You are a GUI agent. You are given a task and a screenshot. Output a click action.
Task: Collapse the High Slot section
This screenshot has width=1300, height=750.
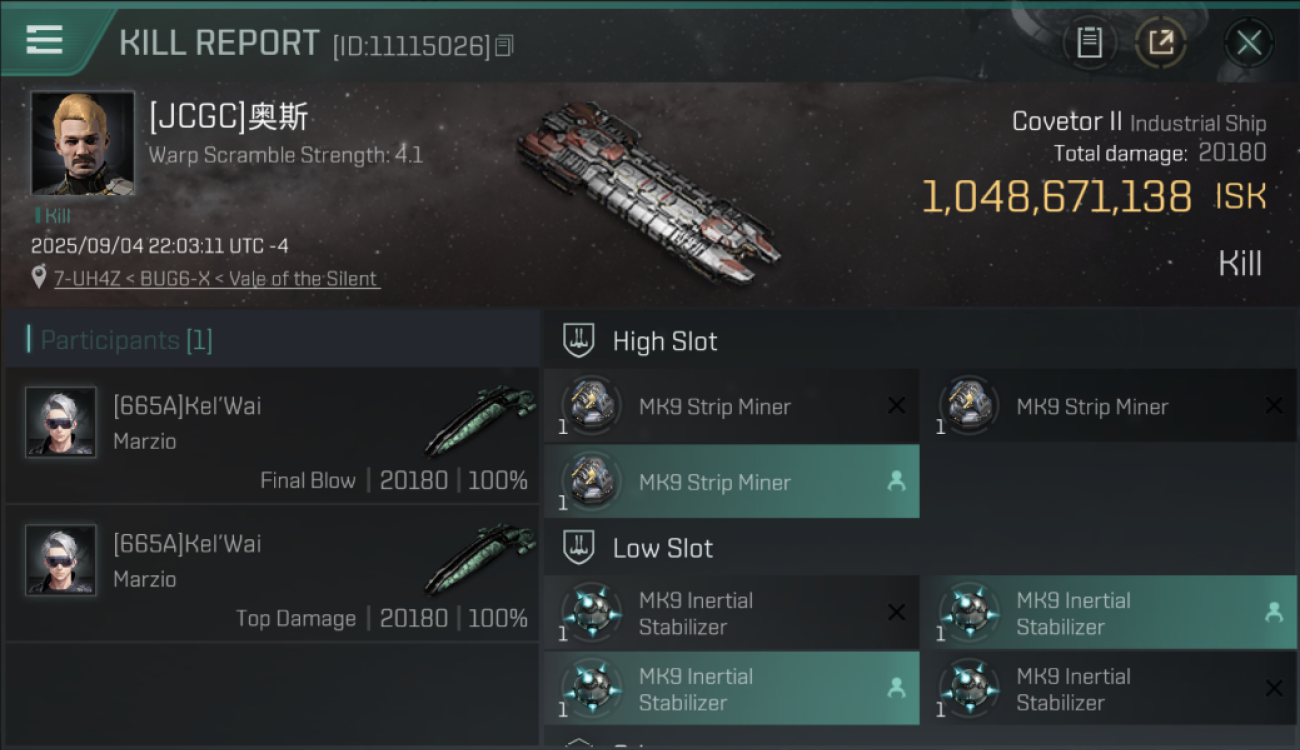pos(579,341)
